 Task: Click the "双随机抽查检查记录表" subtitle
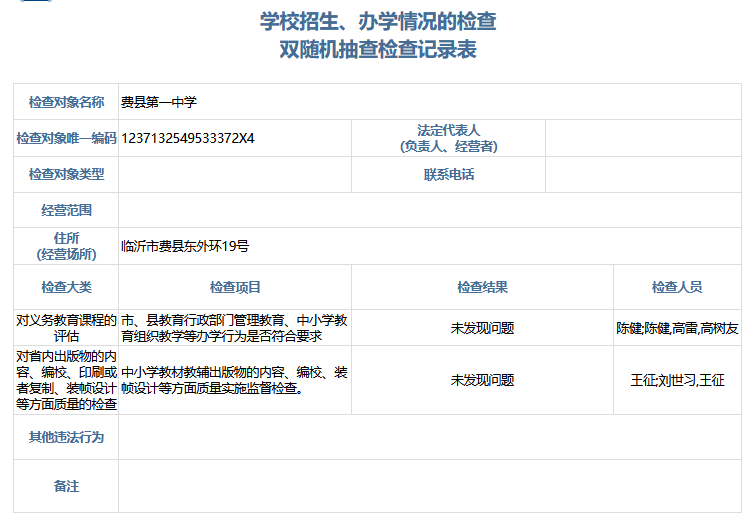click(x=378, y=50)
